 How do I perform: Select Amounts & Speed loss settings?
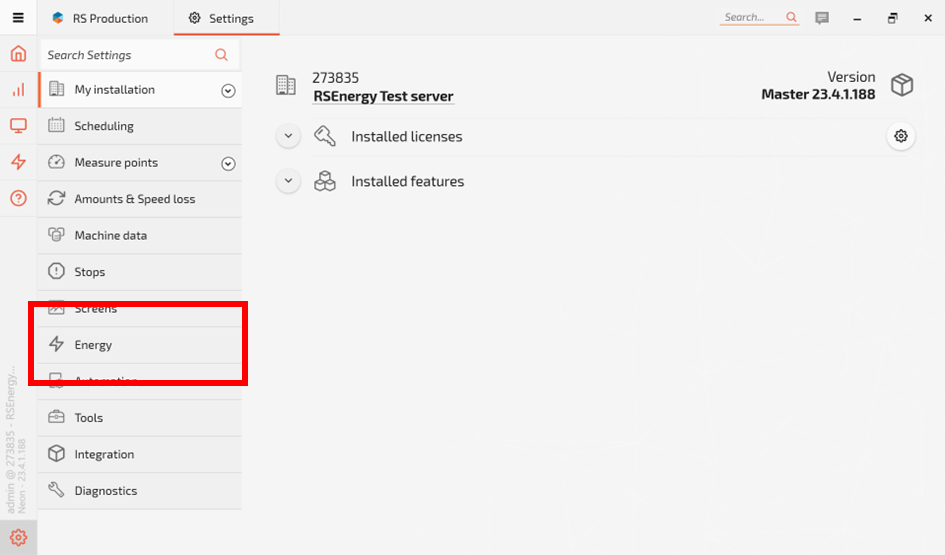point(134,199)
